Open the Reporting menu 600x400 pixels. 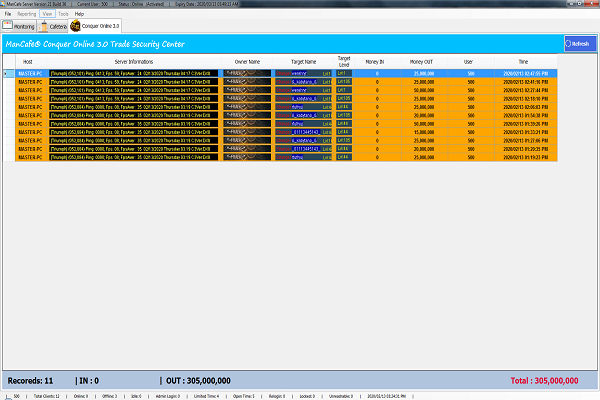point(26,14)
